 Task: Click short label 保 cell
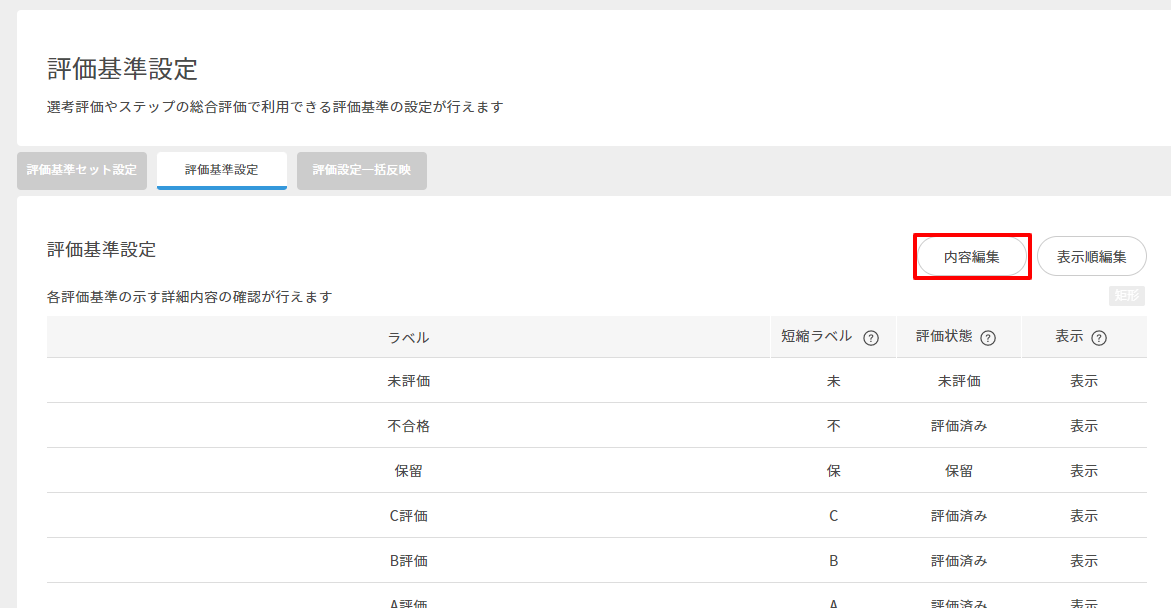tap(833, 471)
